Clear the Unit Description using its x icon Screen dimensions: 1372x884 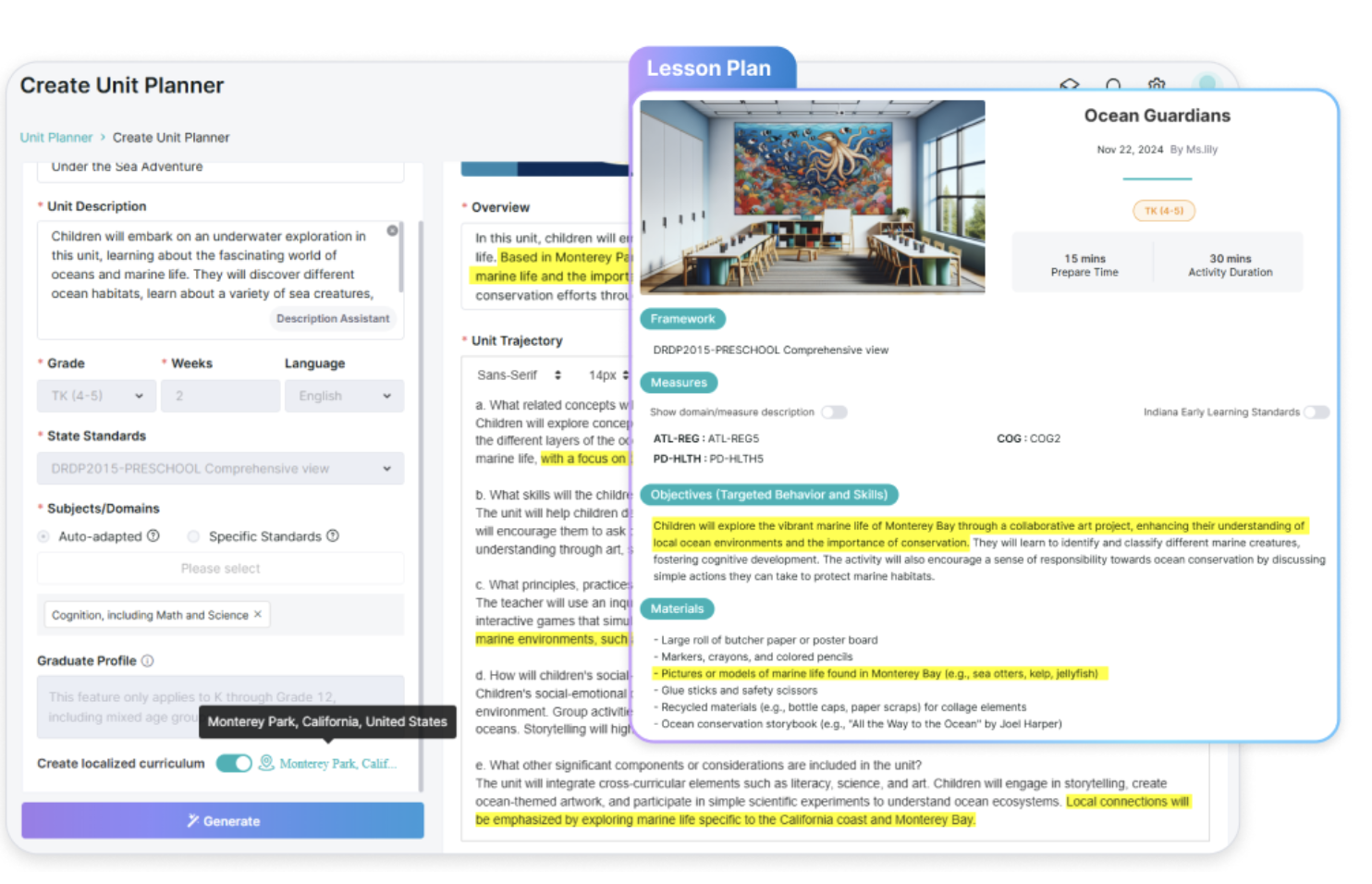(392, 230)
